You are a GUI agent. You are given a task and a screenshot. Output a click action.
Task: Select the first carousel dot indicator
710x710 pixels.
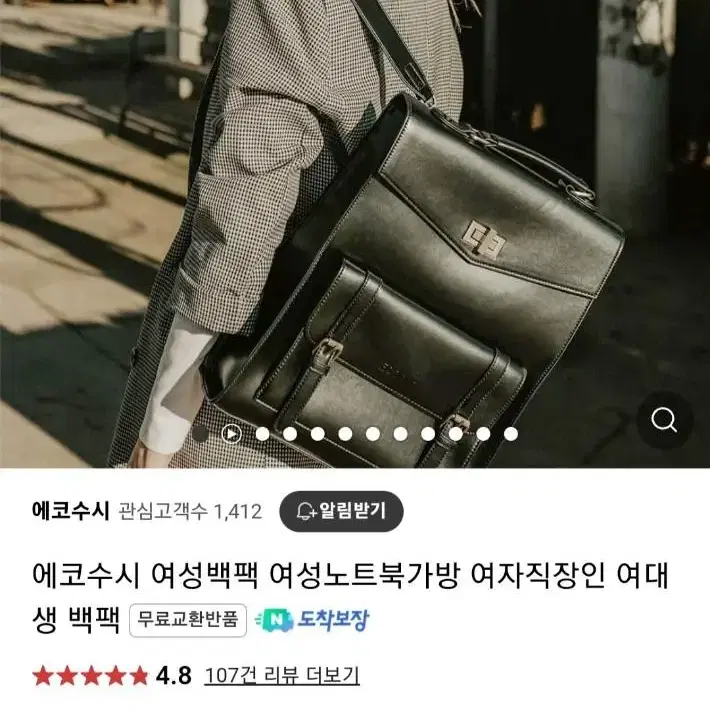201,434
